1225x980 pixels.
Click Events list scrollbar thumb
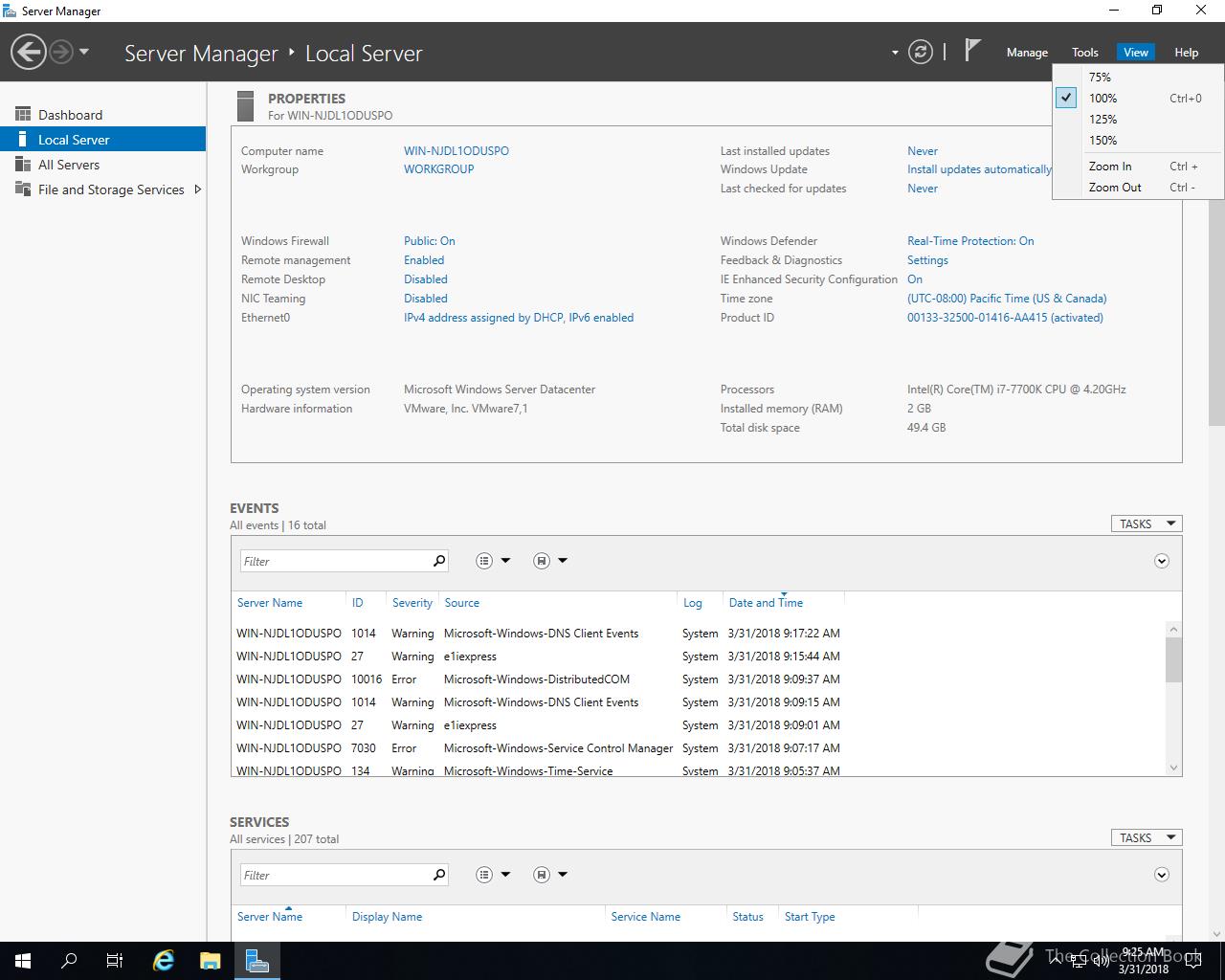point(1173,659)
